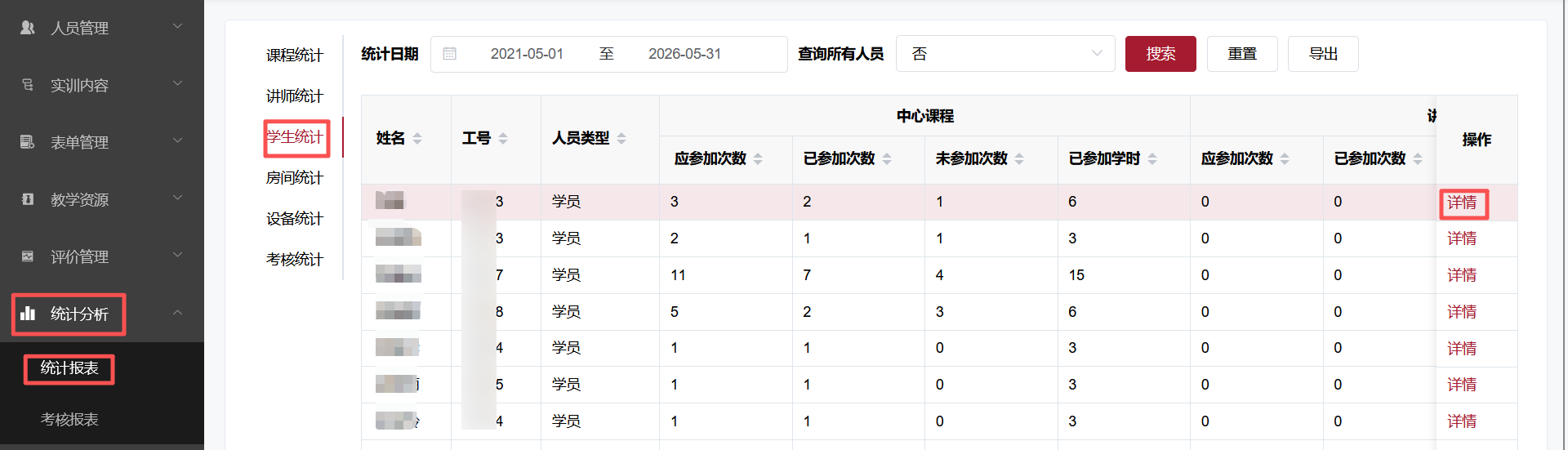Expand 教学资源 menu chevron

coord(177,198)
